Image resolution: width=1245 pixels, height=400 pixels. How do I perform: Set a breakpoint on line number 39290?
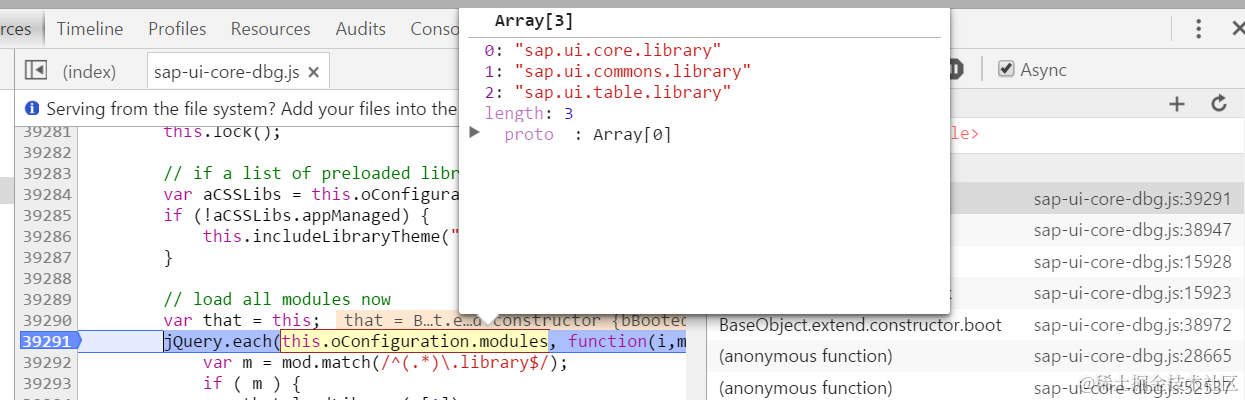tap(47, 320)
